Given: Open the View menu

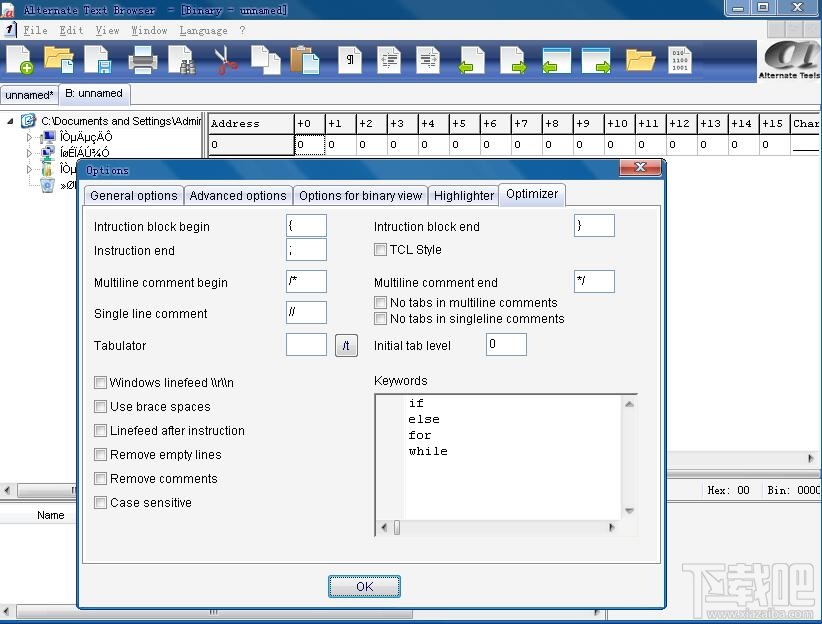Looking at the screenshot, I should (x=107, y=30).
